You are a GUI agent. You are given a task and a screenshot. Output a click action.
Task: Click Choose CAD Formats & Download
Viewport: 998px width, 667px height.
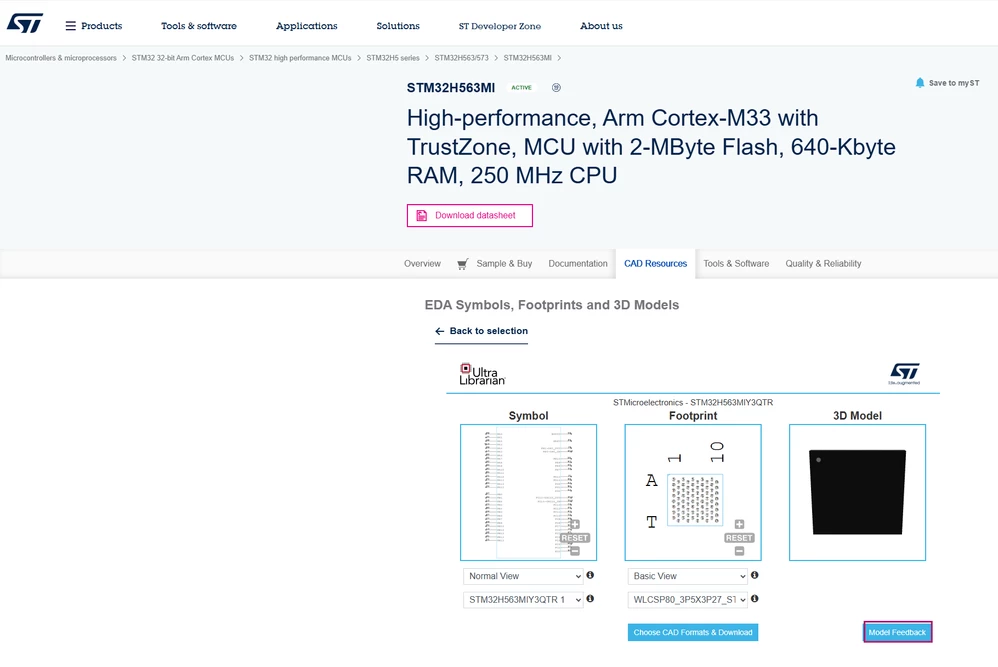[692, 633]
